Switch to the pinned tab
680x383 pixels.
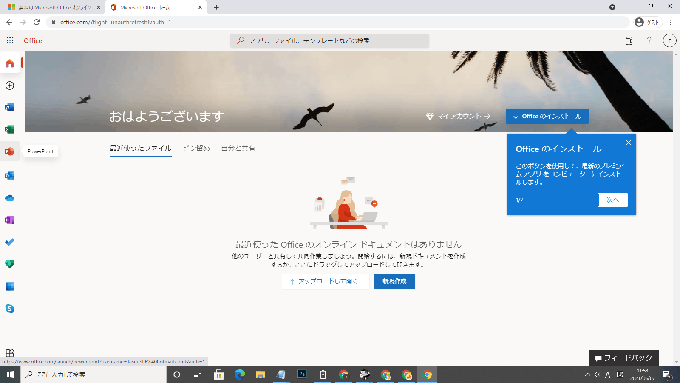click(196, 148)
